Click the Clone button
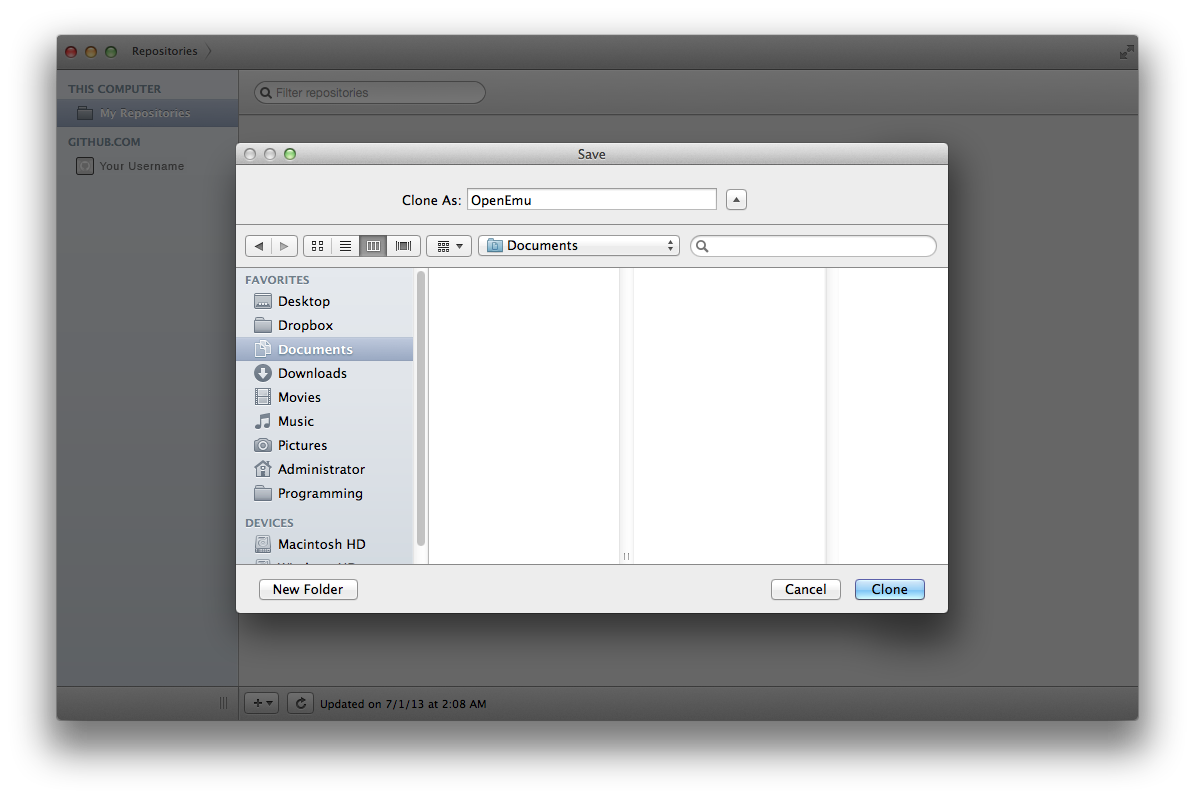This screenshot has height=799, width=1195. 889,589
